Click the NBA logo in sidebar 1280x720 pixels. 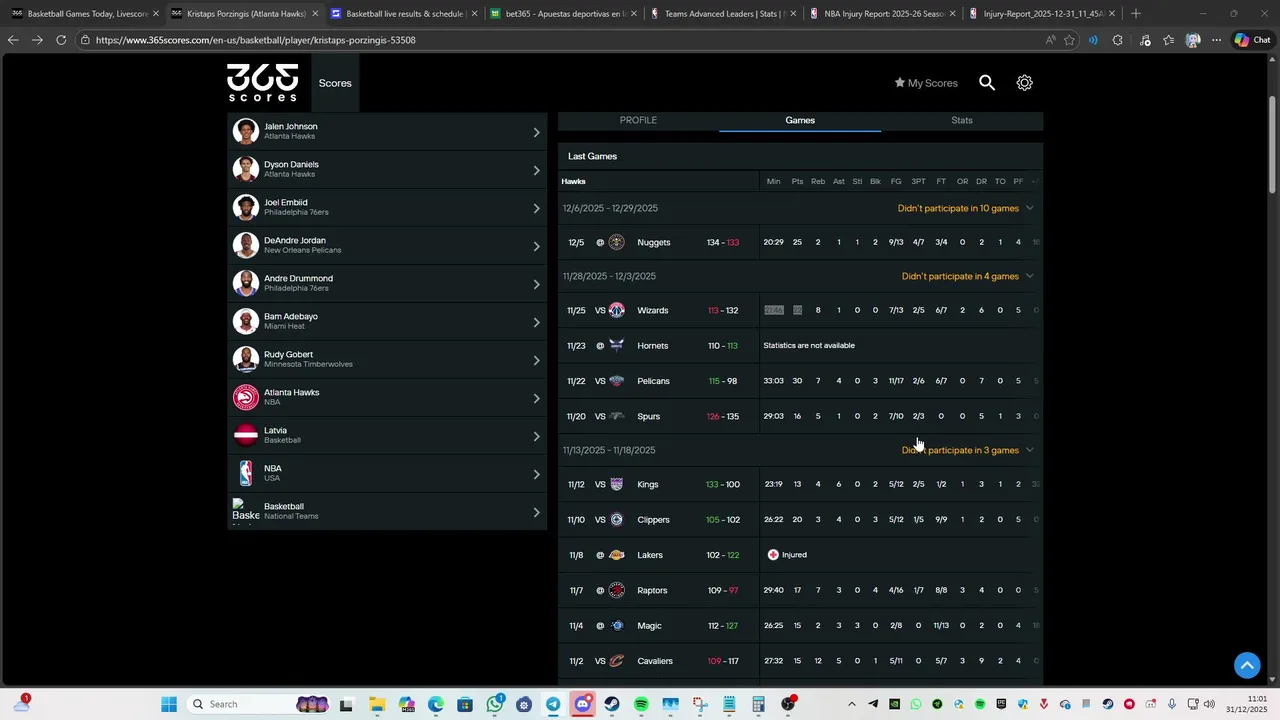246,473
